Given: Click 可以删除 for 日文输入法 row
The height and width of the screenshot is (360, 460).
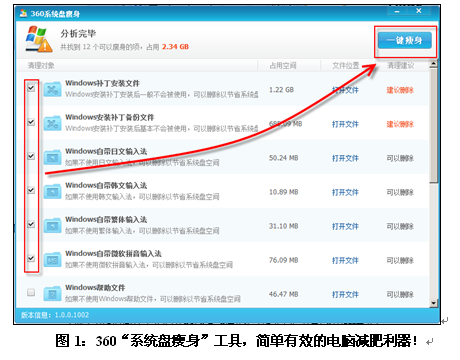Looking at the screenshot, I should click(x=400, y=158).
